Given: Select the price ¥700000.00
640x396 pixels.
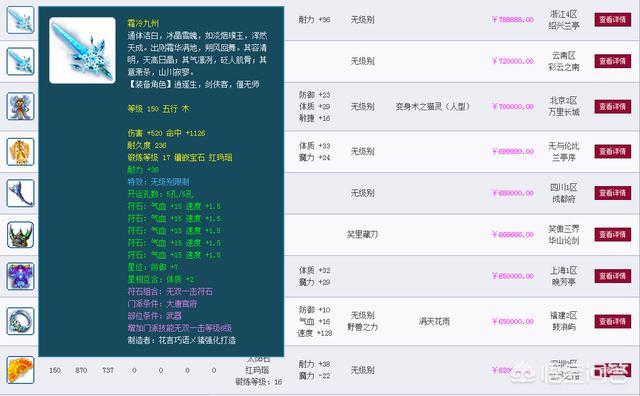Looking at the screenshot, I should coord(513,107).
